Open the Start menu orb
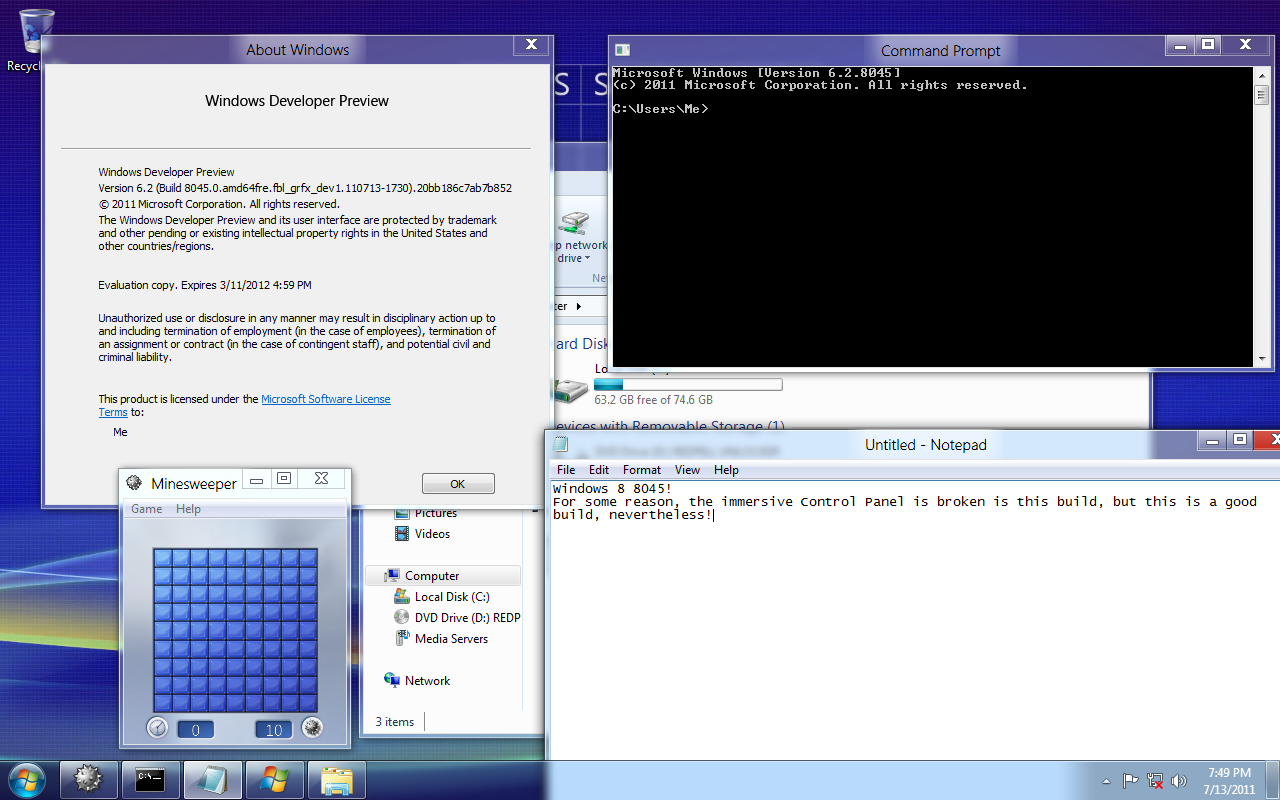Image resolution: width=1280 pixels, height=800 pixels. click(26, 779)
